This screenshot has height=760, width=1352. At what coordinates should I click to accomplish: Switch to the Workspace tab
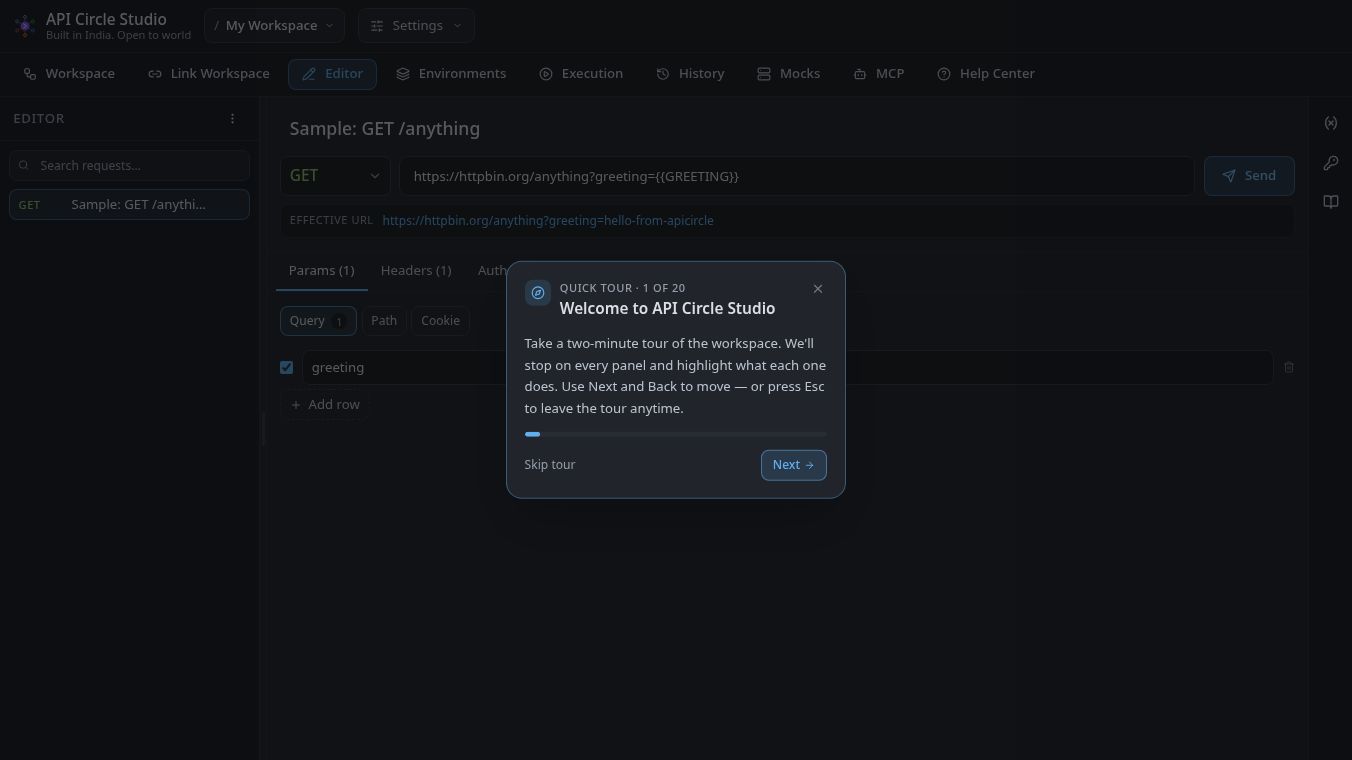point(69,74)
